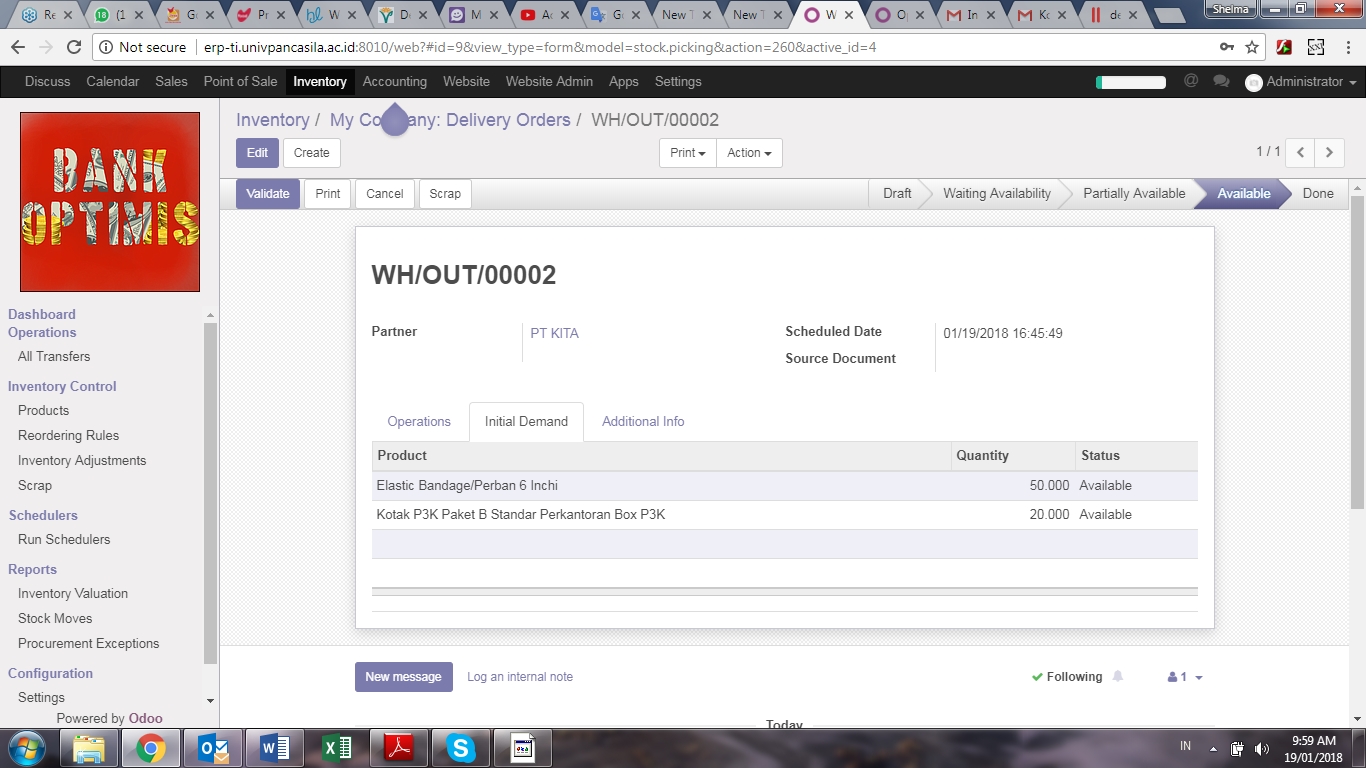
Task: Open Accounting in the top menu
Action: click(x=394, y=82)
